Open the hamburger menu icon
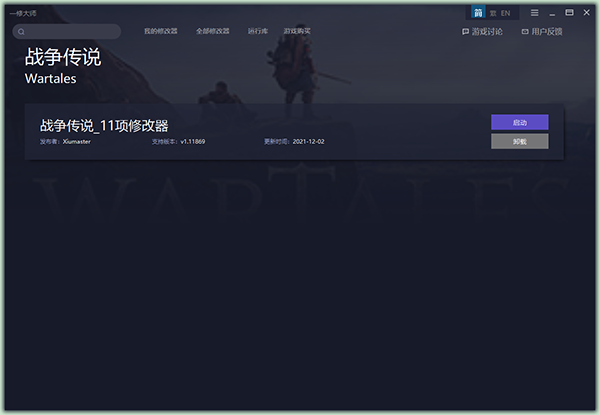Image resolution: width=600 pixels, height=415 pixels. [535, 13]
